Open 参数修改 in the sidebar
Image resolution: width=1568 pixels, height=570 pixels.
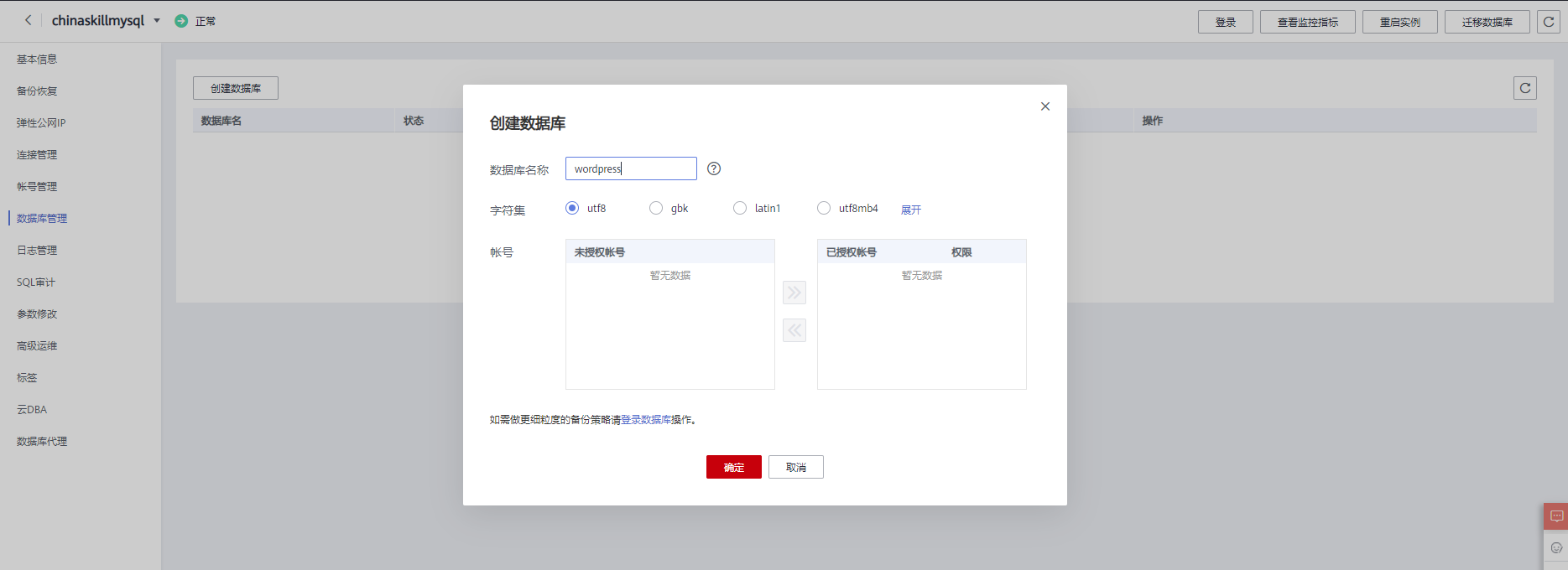point(37,314)
